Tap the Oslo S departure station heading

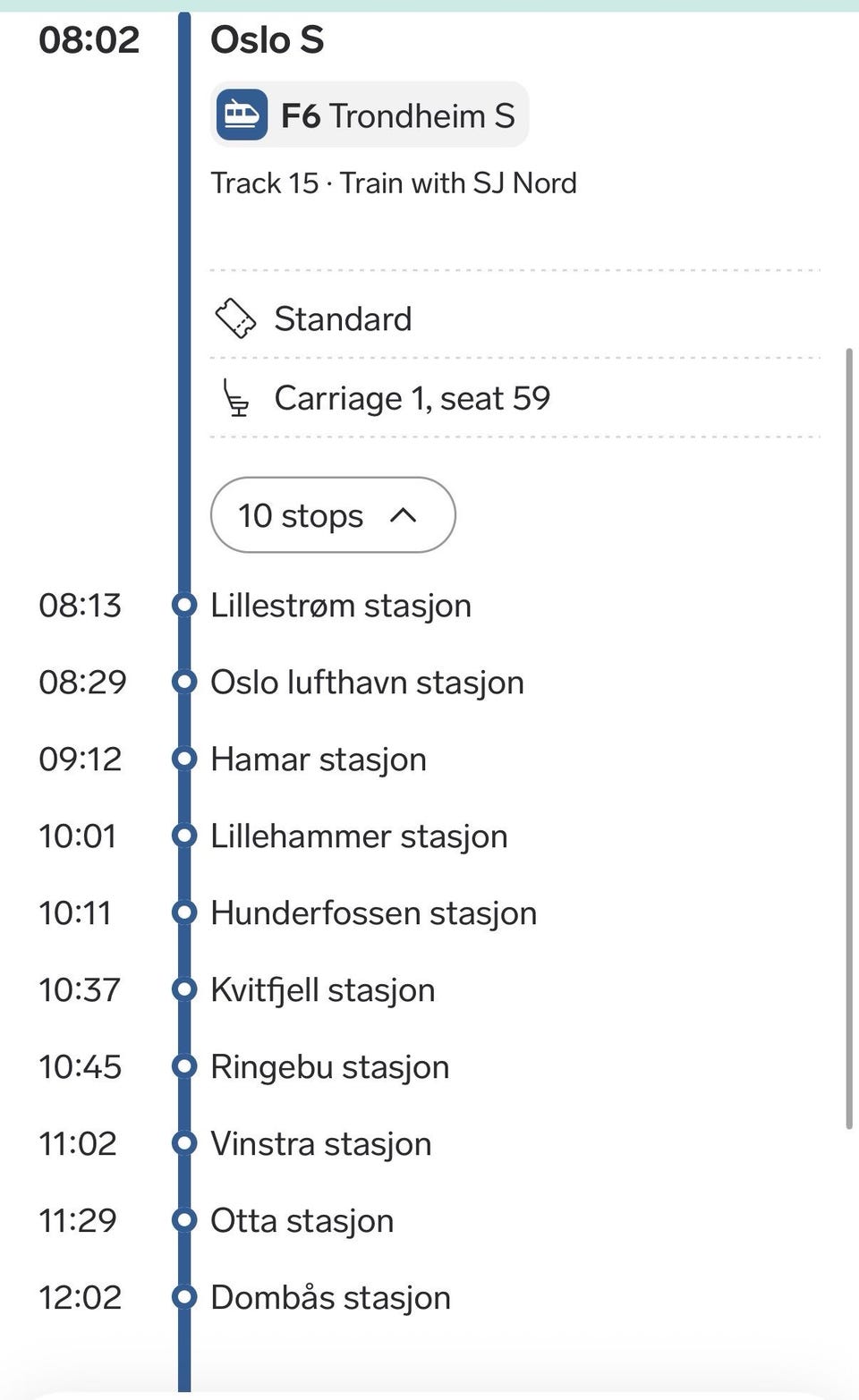click(267, 40)
